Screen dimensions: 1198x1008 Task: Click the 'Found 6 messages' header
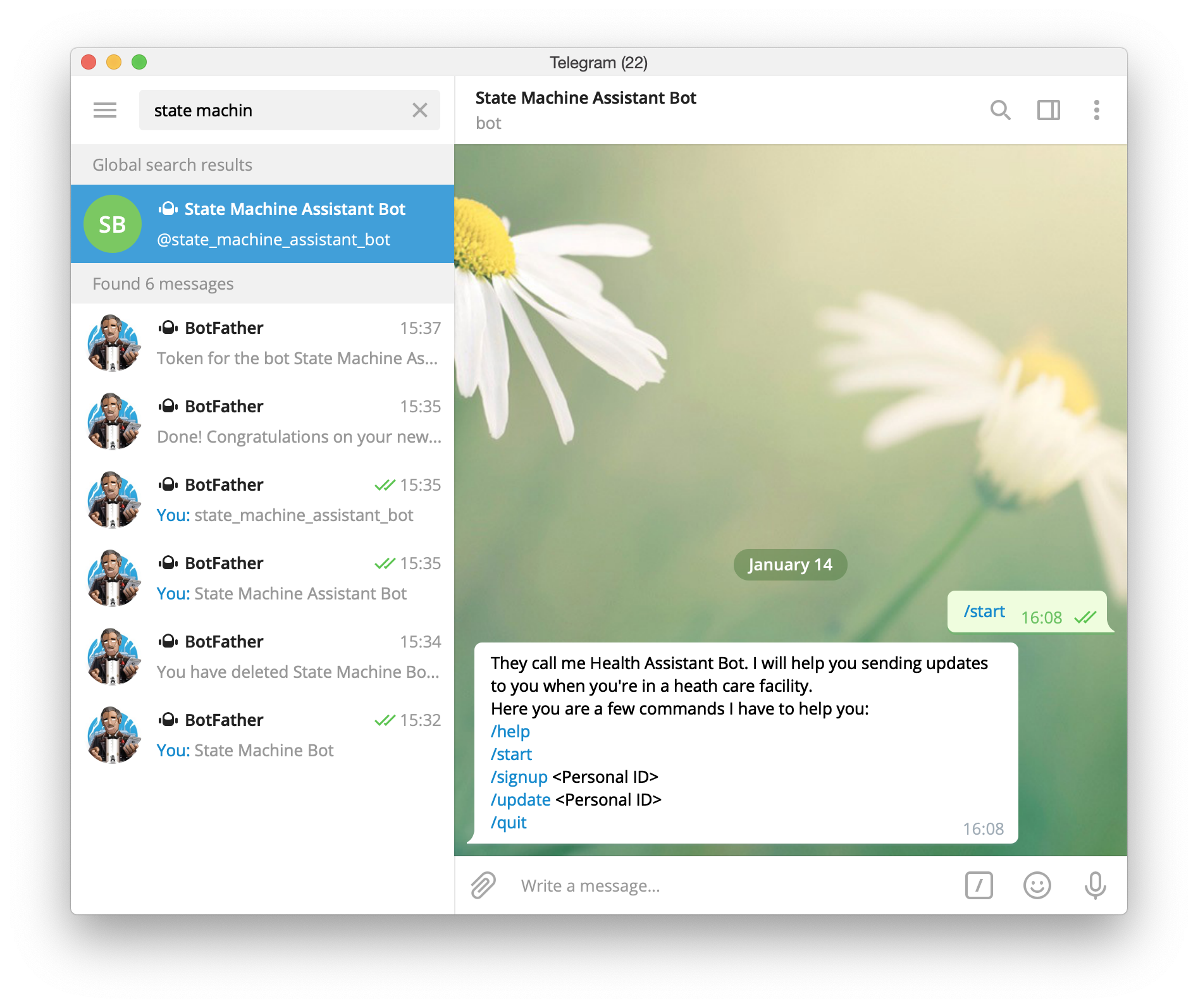[x=262, y=283]
